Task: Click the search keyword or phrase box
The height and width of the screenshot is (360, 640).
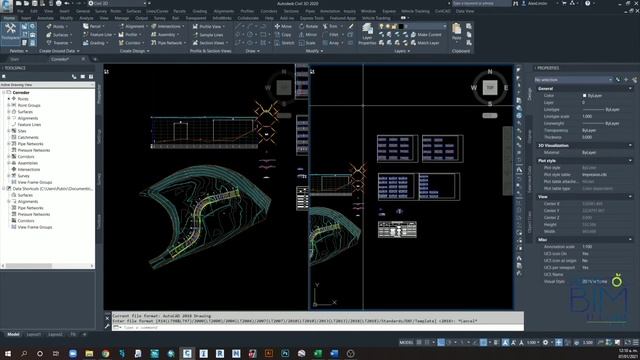Action: point(481,3)
